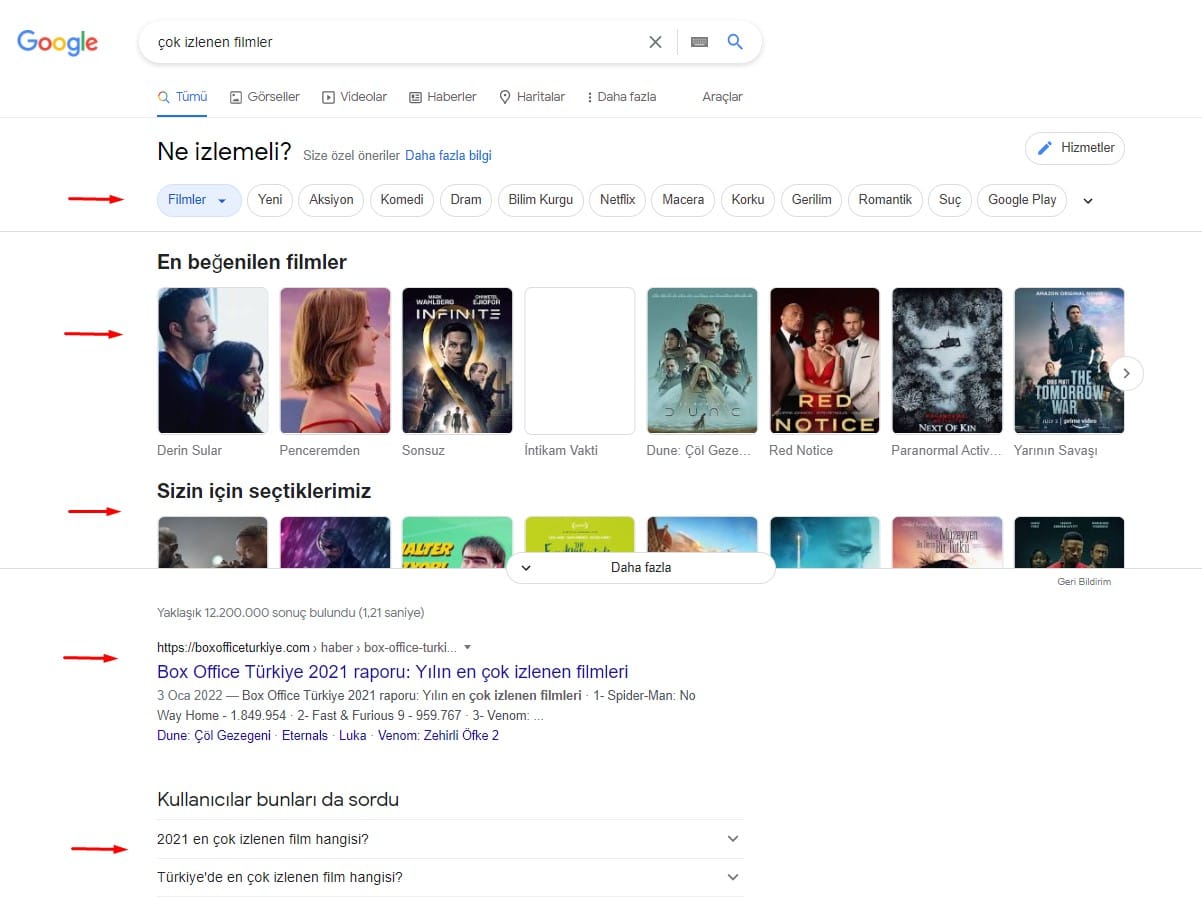Click the Sizin için seçtiklerimiz heading
Viewport: 1202px width, 900px height.
tap(264, 491)
